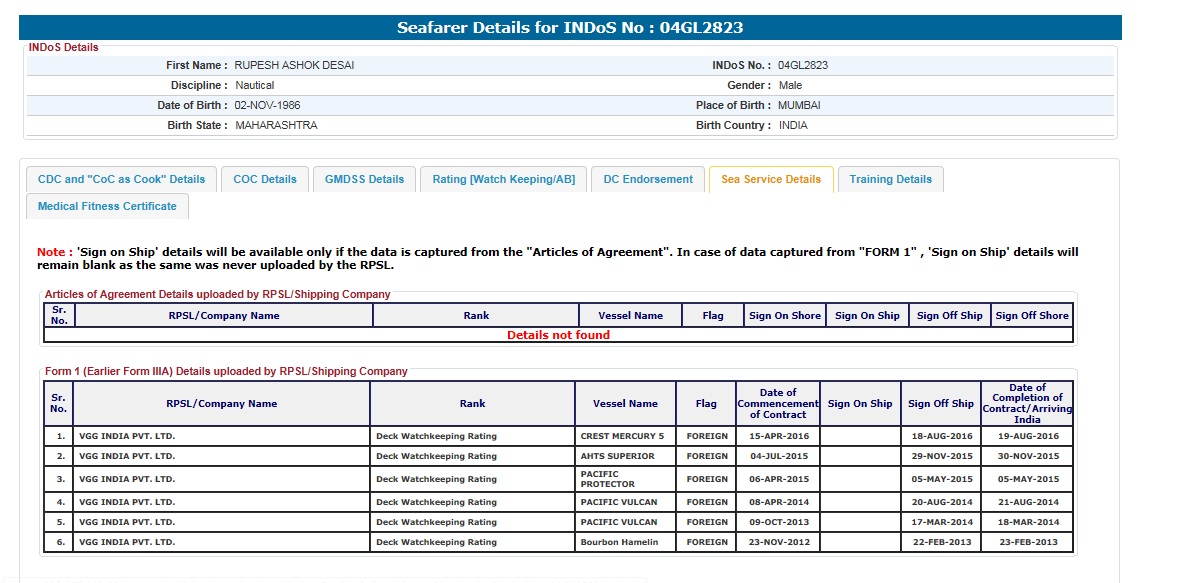Select the AHTS SUPERIOR vessel cell

point(618,456)
